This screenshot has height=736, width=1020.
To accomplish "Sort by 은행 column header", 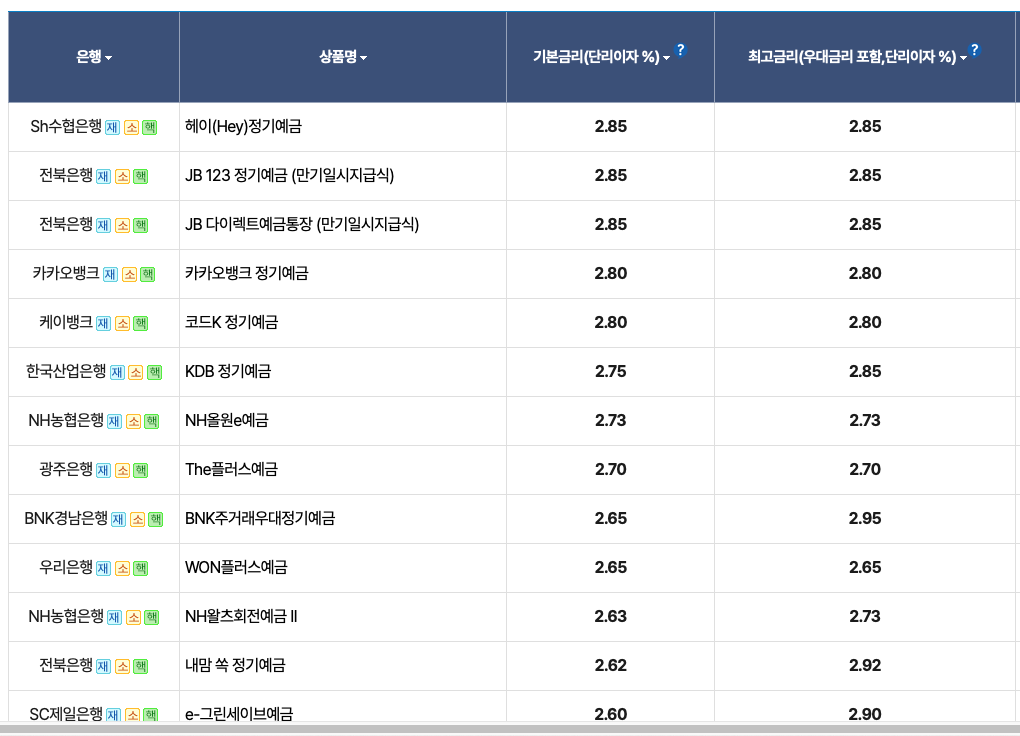I will [x=94, y=57].
